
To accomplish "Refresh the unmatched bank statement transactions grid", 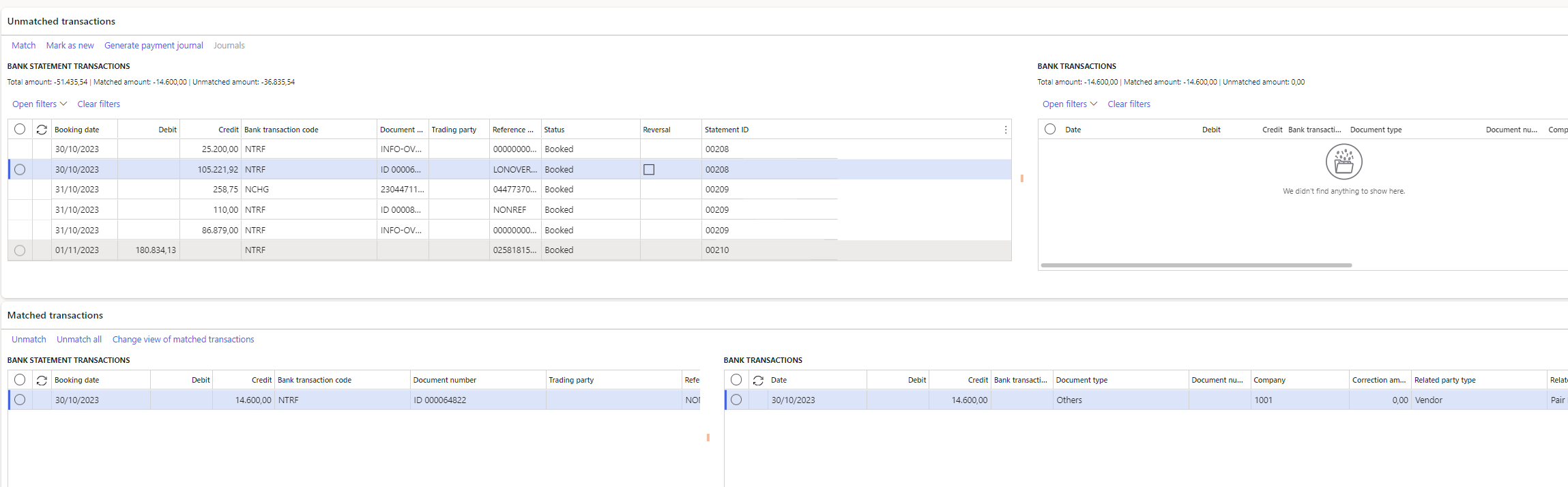I will pyautogui.click(x=42, y=130).
